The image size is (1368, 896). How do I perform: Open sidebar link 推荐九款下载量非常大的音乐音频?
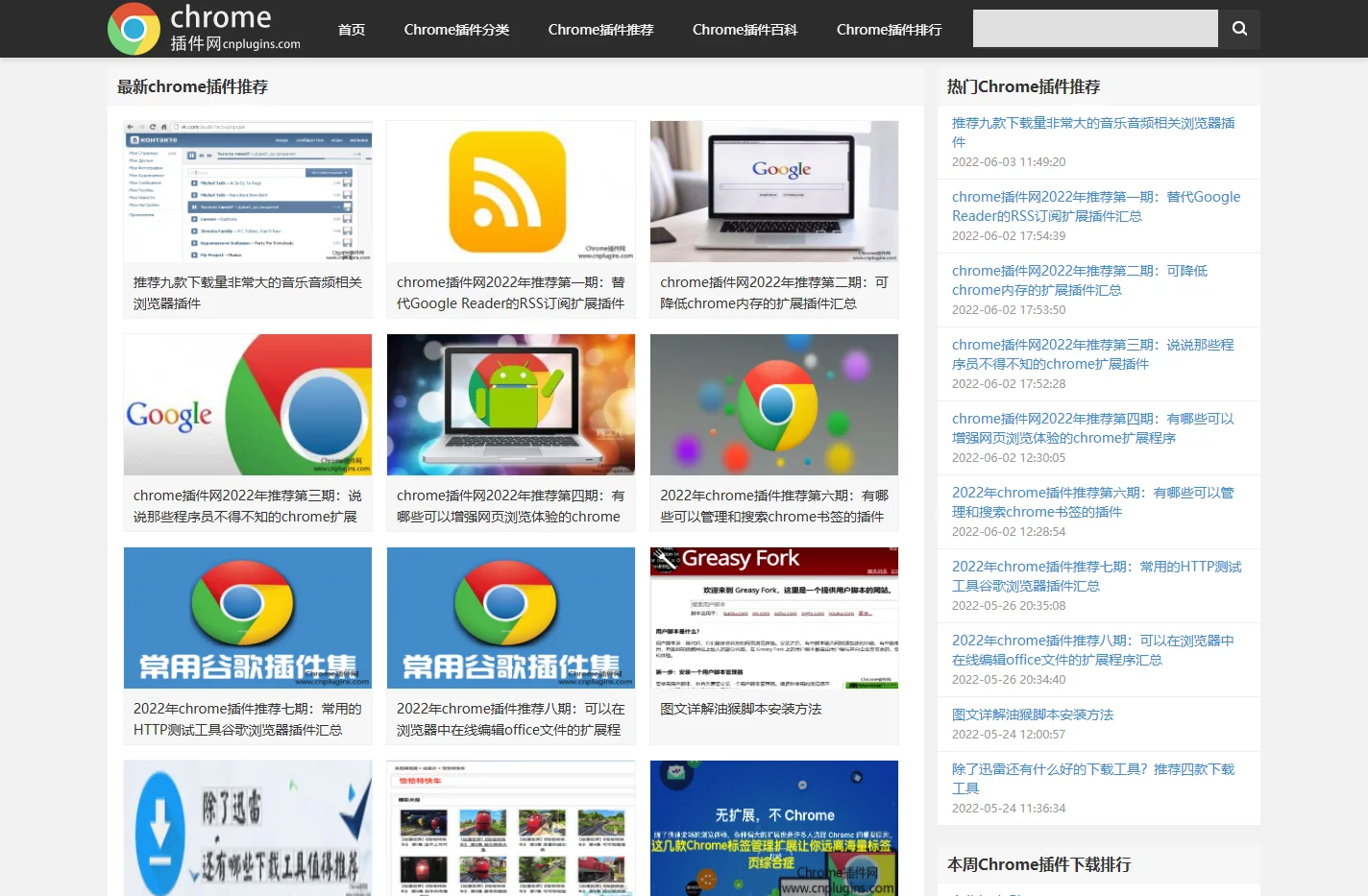1093,133
